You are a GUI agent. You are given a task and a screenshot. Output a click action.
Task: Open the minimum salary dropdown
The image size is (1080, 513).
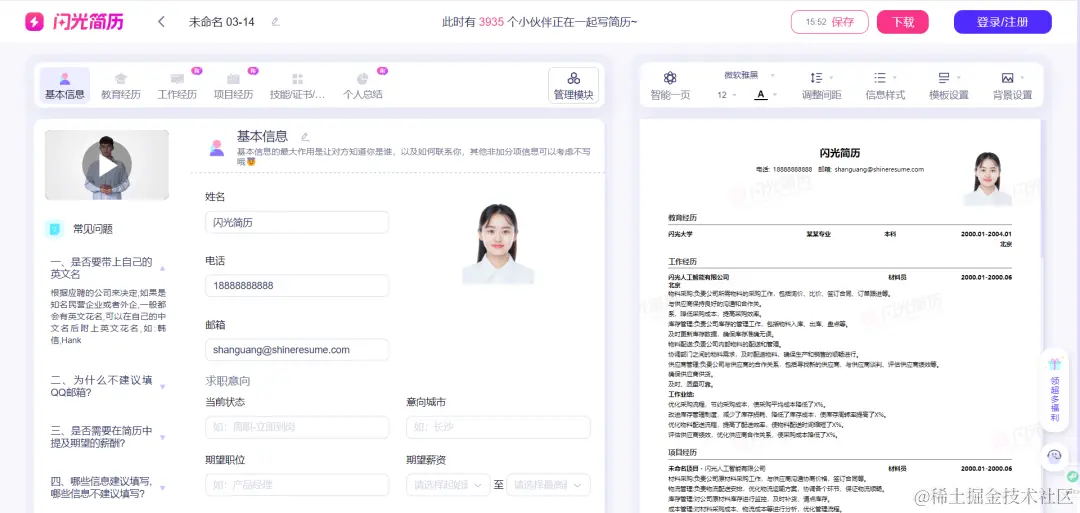coord(448,485)
